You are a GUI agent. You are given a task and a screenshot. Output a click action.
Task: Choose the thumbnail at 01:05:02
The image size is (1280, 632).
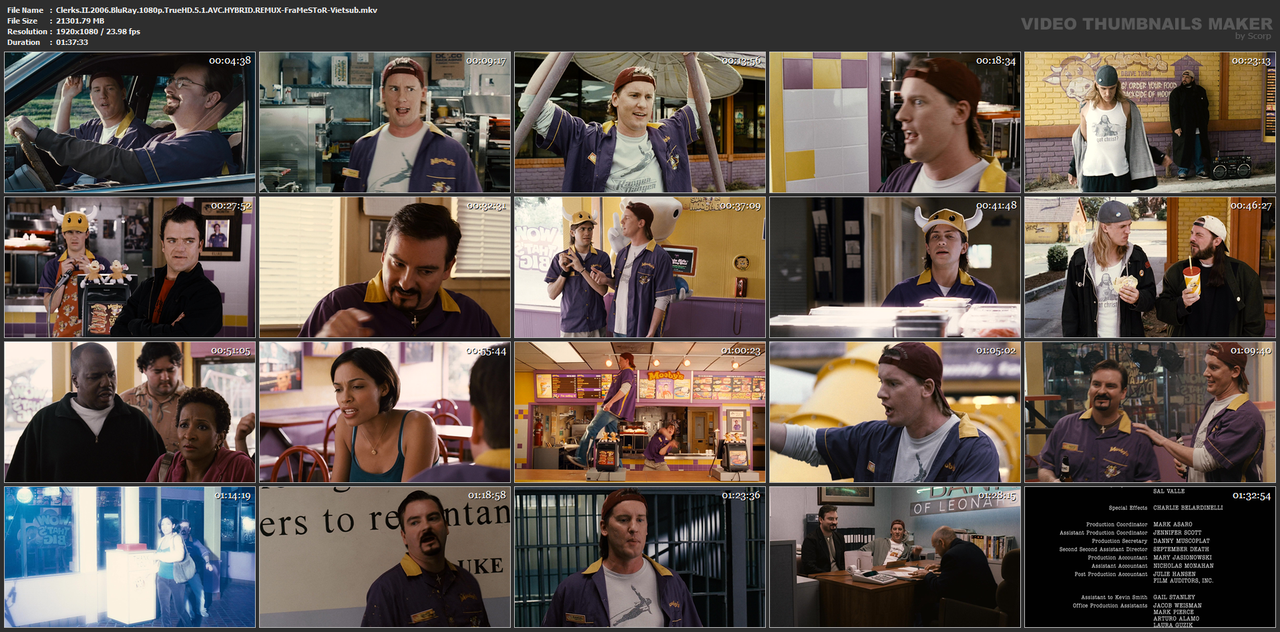pyautogui.click(x=895, y=412)
